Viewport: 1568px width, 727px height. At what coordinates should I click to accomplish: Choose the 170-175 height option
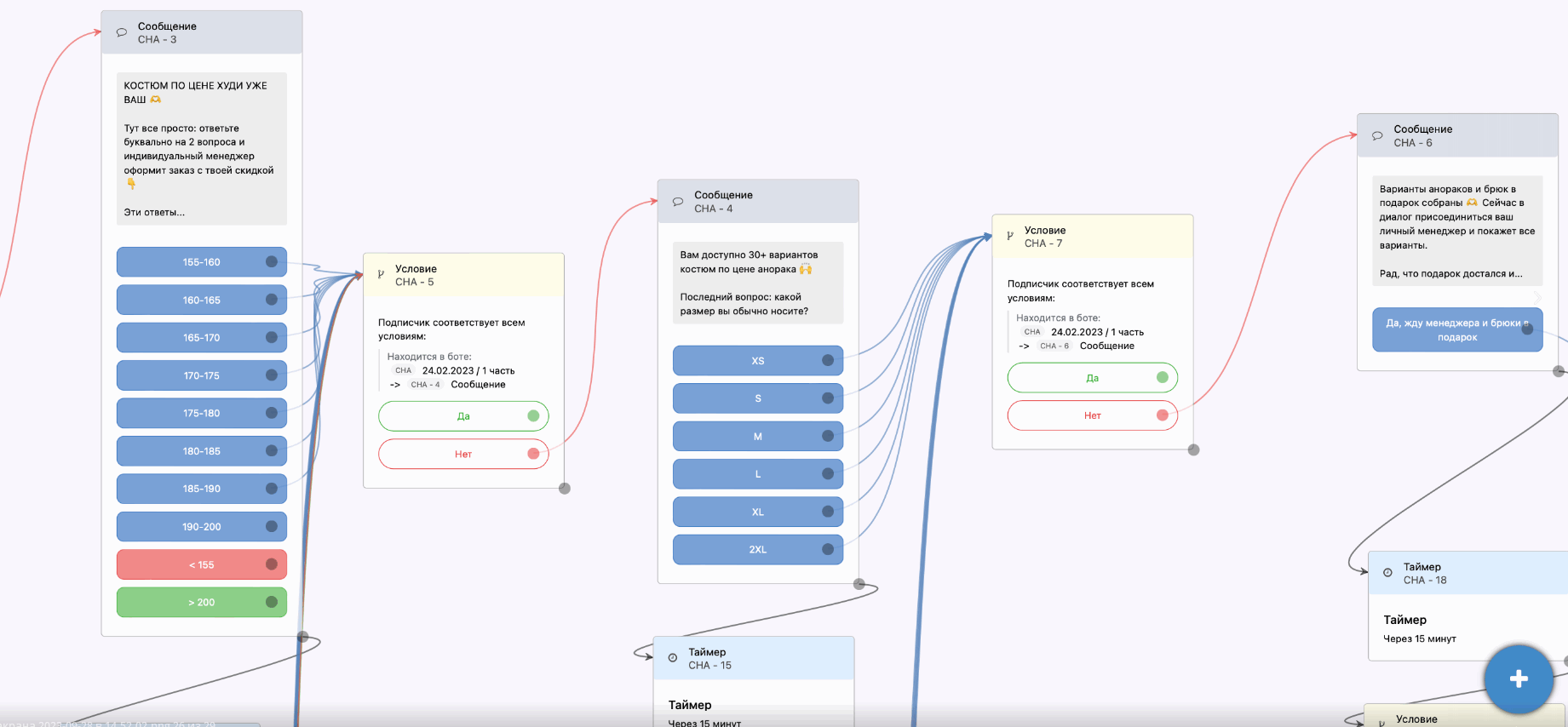(202, 375)
